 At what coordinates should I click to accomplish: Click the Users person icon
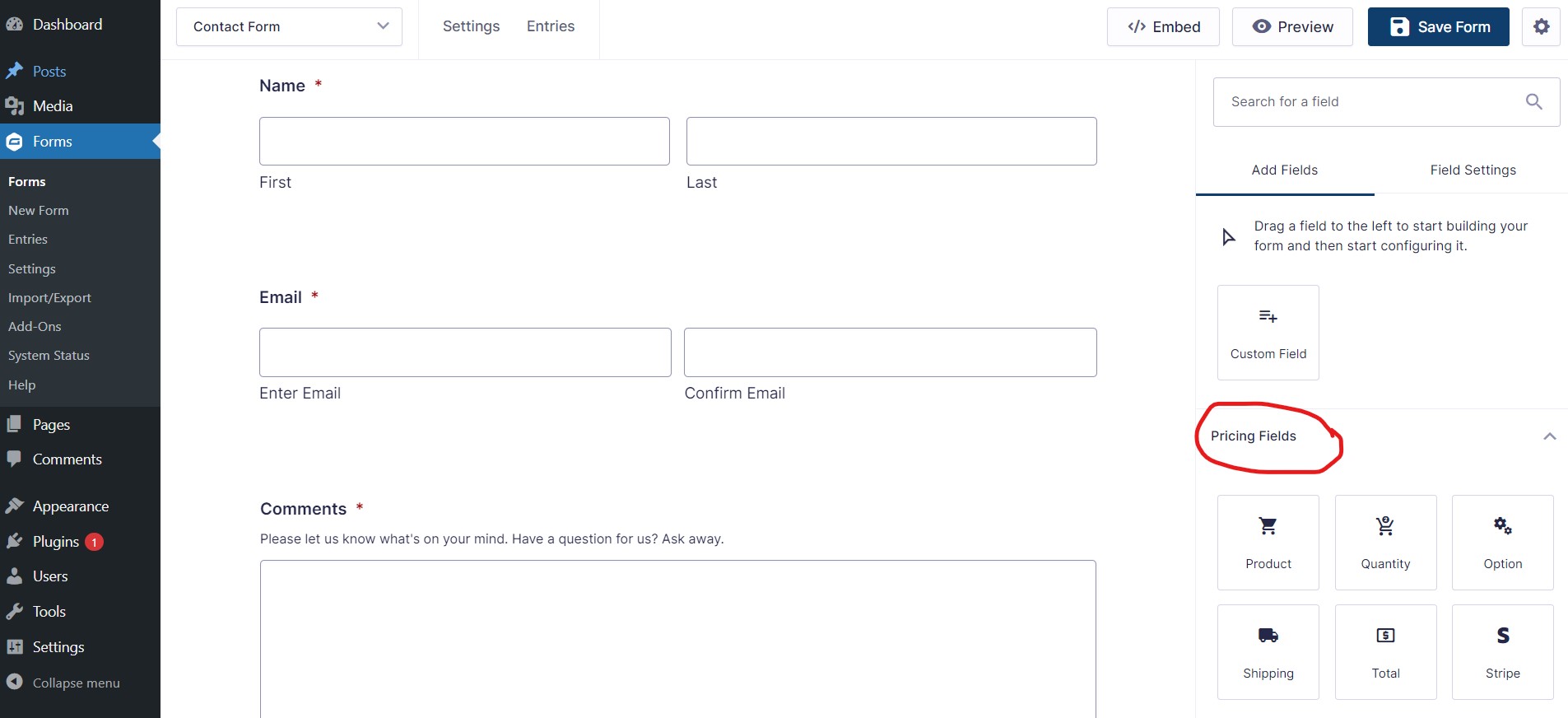15,576
